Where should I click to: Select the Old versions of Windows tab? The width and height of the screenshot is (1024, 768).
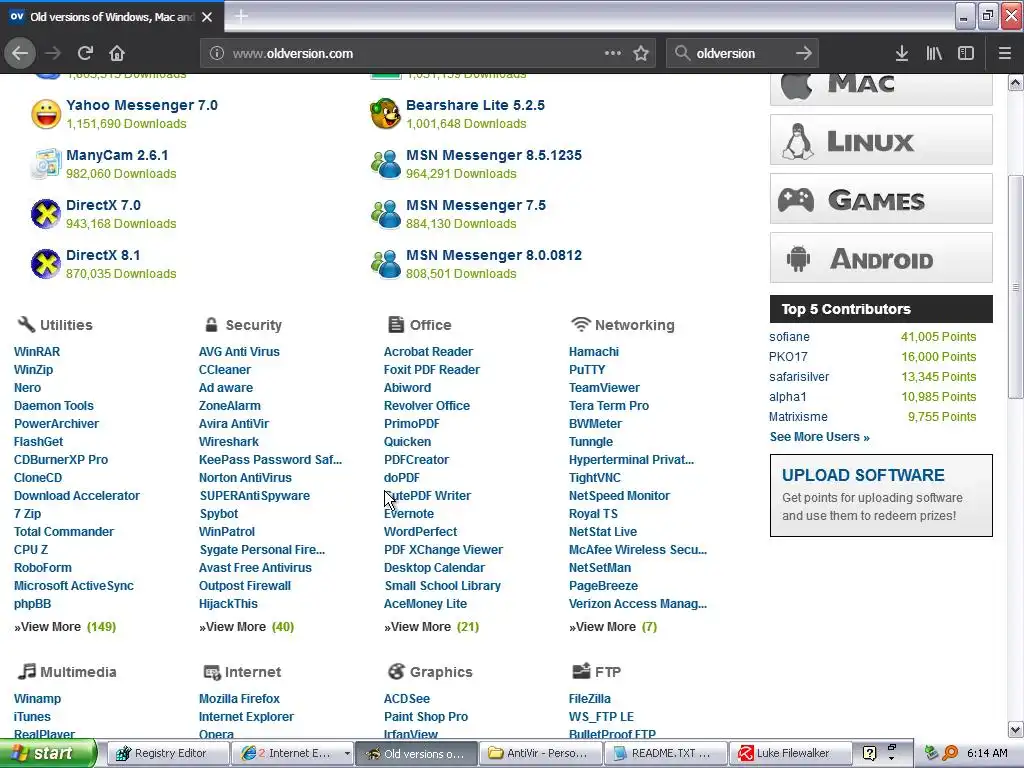111,17
